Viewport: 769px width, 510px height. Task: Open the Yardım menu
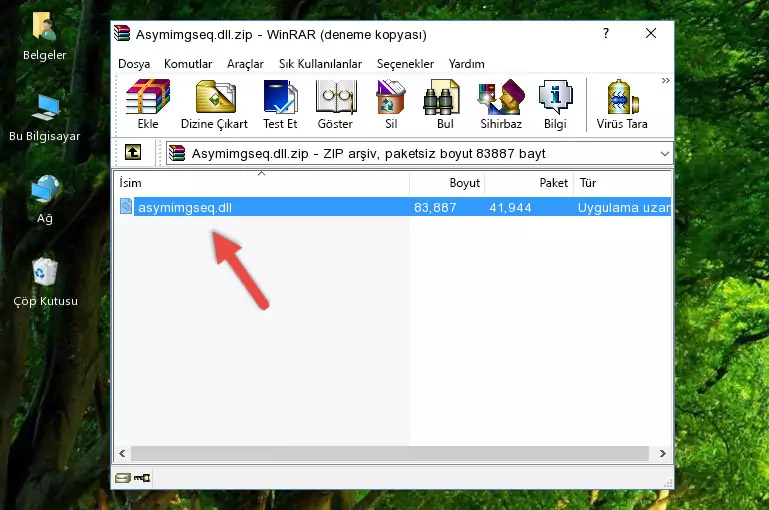466,64
